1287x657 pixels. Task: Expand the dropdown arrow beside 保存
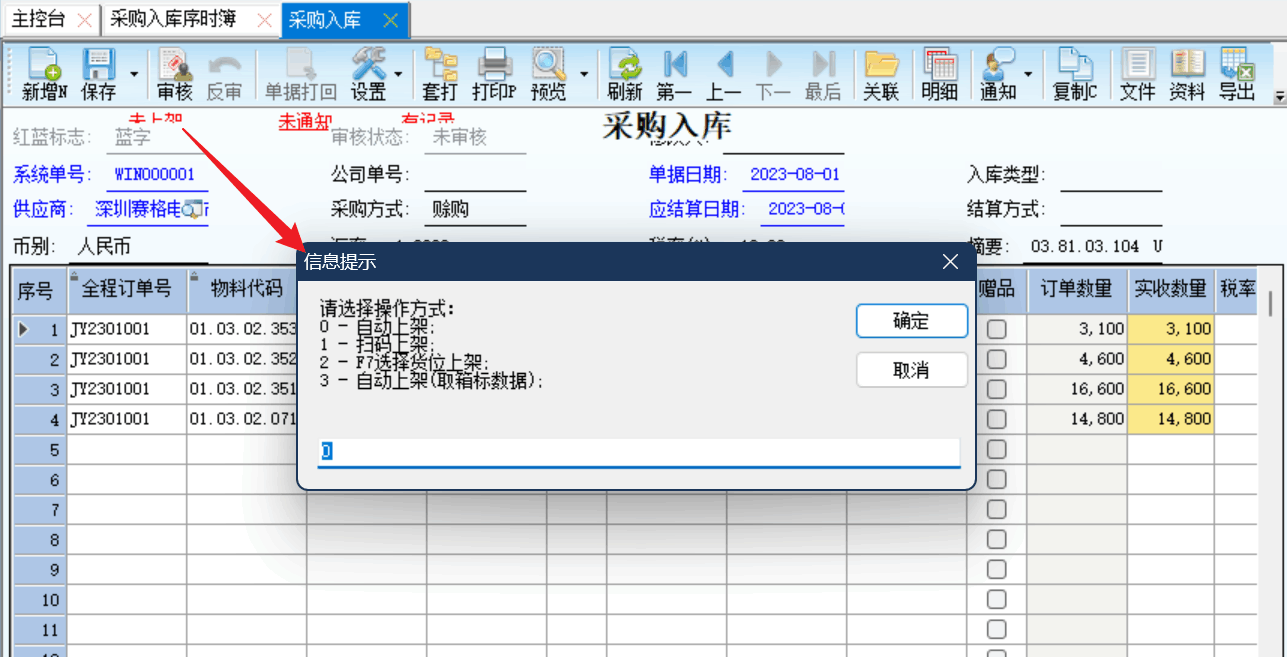(x=134, y=74)
